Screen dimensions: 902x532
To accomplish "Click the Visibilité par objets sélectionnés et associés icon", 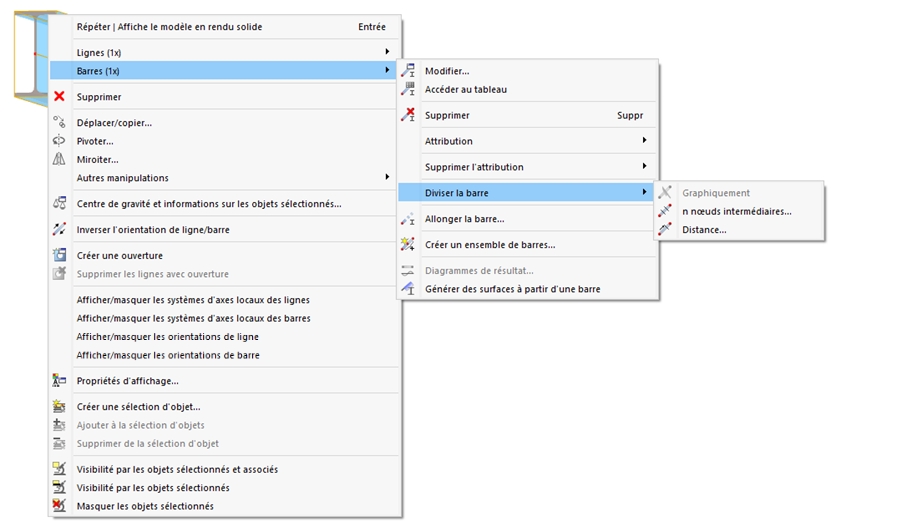I will [x=59, y=469].
